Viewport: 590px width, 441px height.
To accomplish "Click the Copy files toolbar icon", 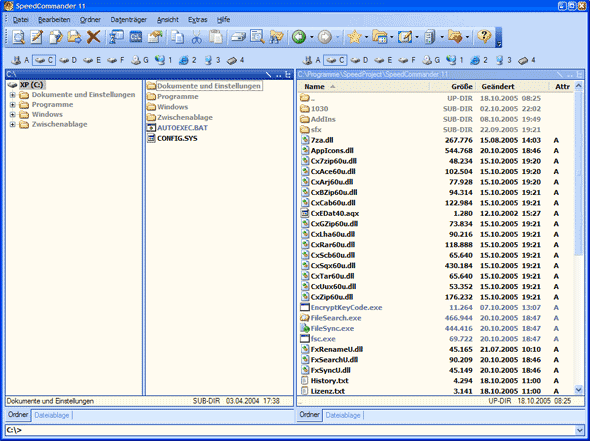I will tap(56, 37).
